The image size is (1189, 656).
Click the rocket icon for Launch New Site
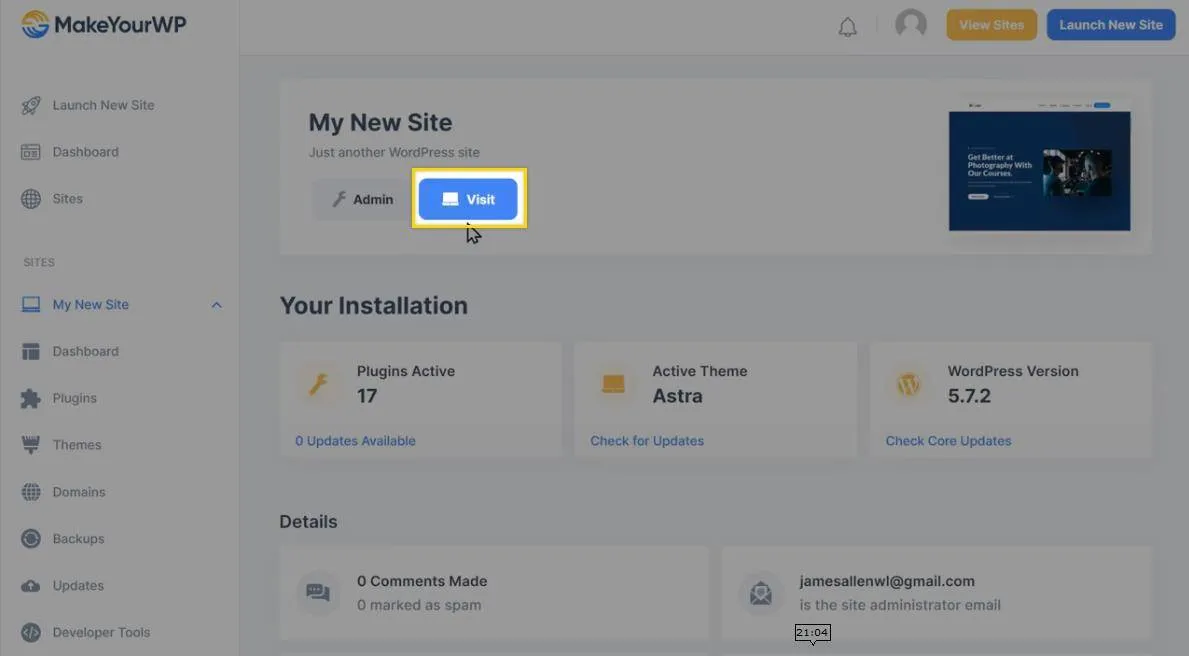click(x=31, y=105)
